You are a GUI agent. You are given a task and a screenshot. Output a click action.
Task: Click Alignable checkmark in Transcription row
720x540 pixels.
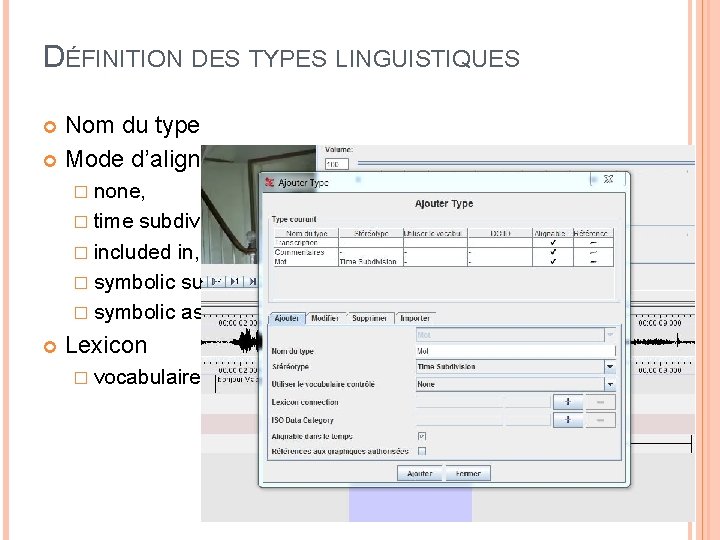(x=553, y=242)
